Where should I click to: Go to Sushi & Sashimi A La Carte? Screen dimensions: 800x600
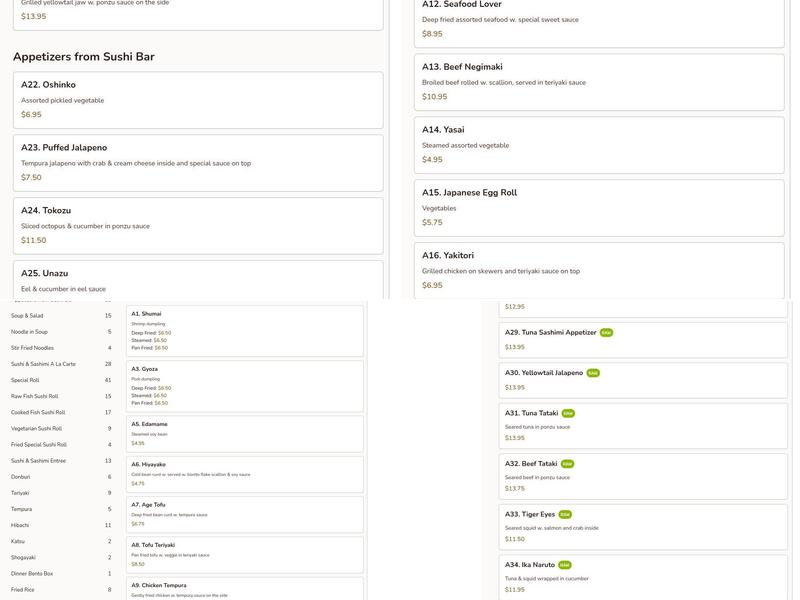43,364
